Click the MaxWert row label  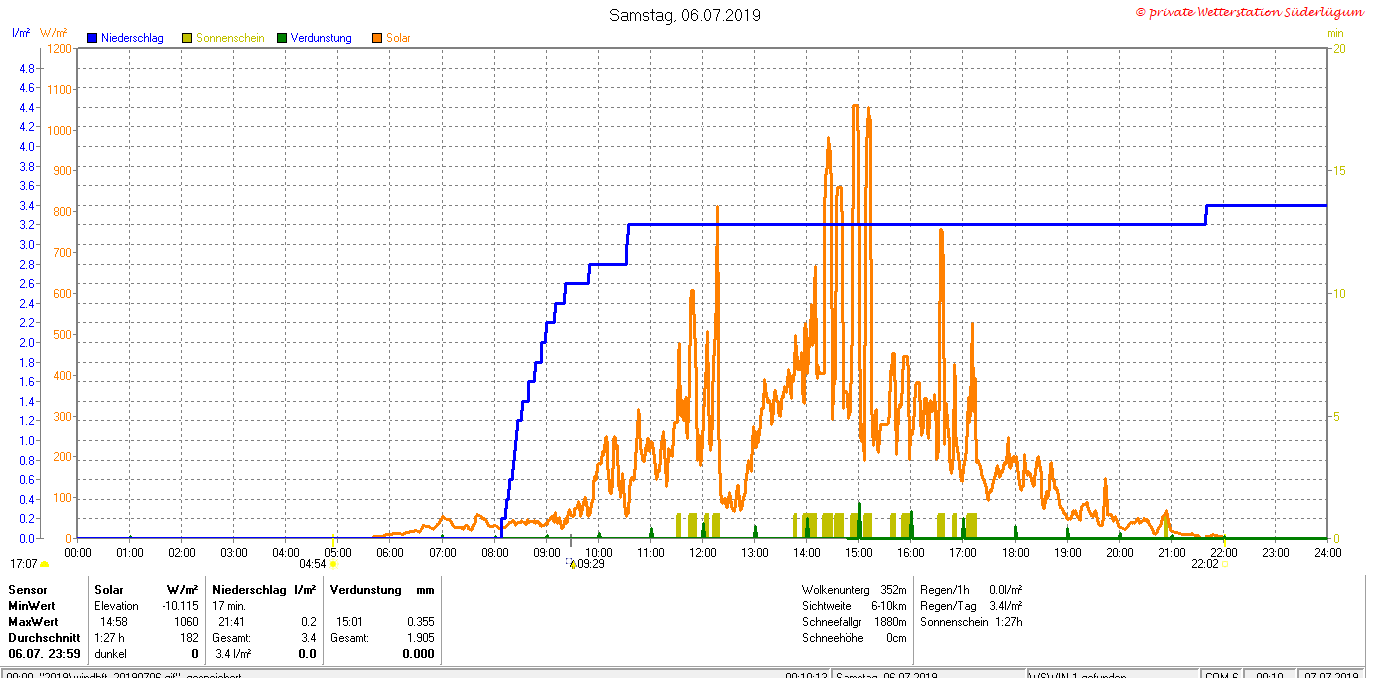[33, 622]
